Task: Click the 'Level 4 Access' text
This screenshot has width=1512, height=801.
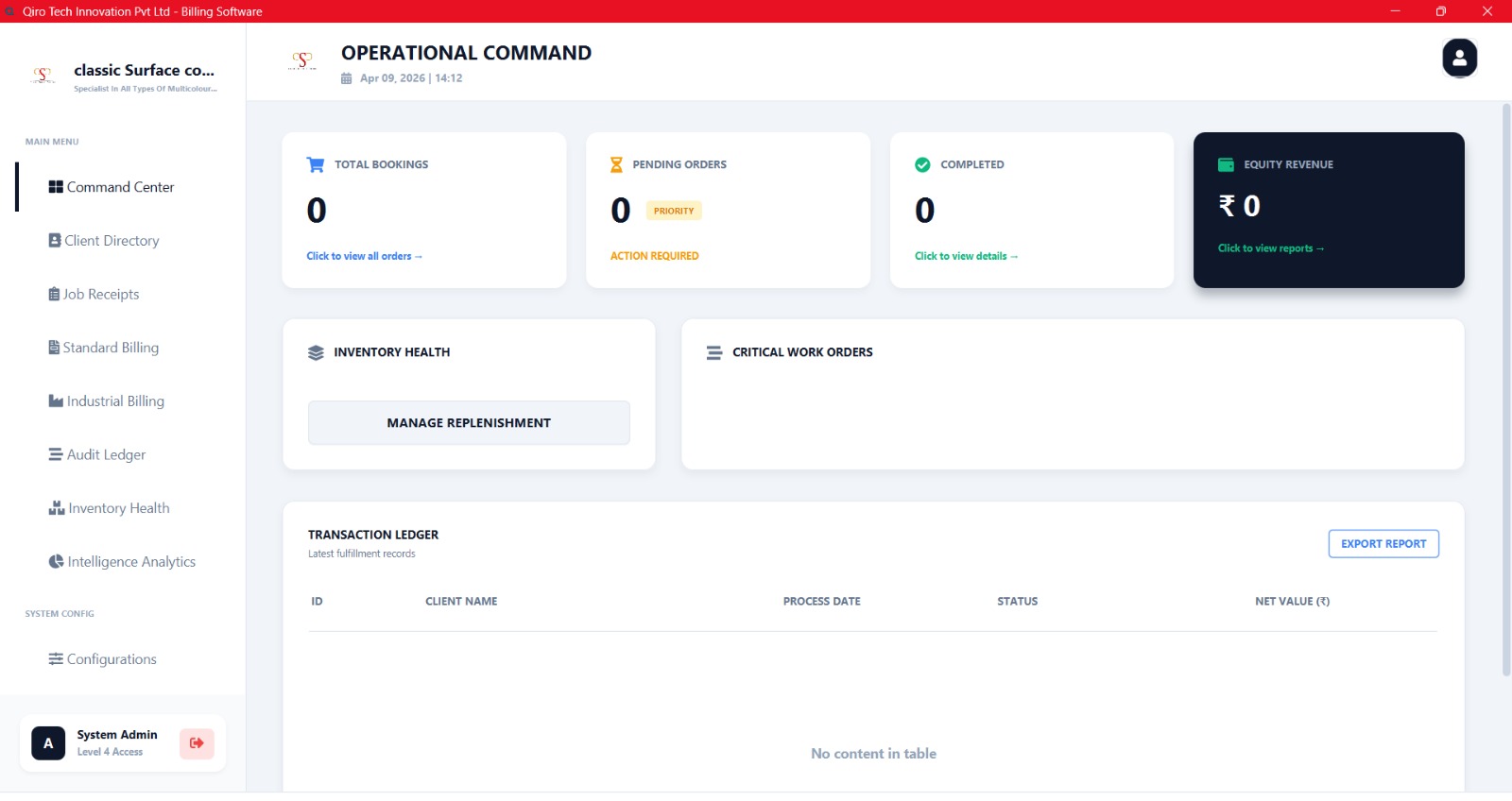Action: 111,752
